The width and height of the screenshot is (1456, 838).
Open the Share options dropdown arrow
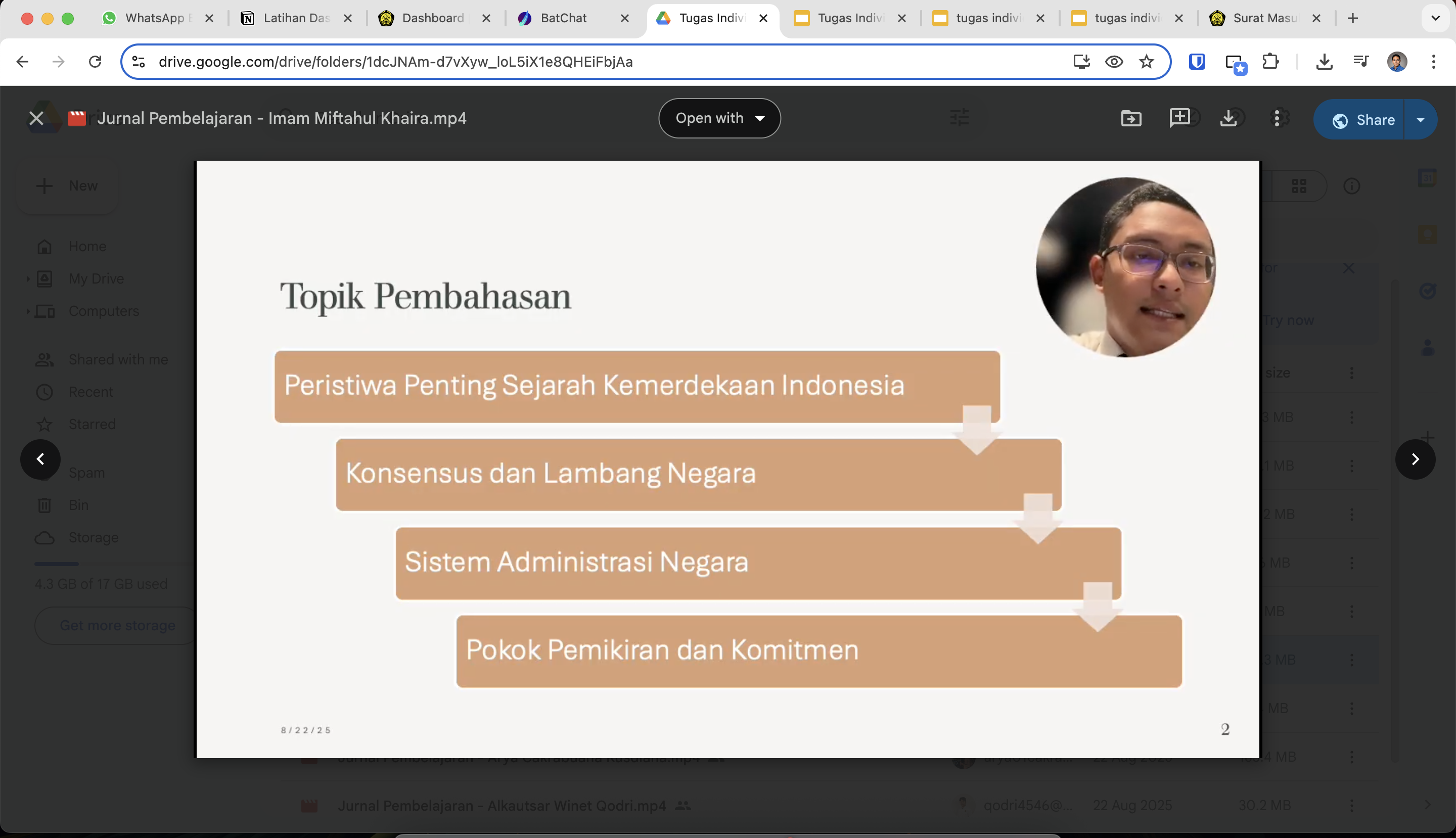[1420, 120]
